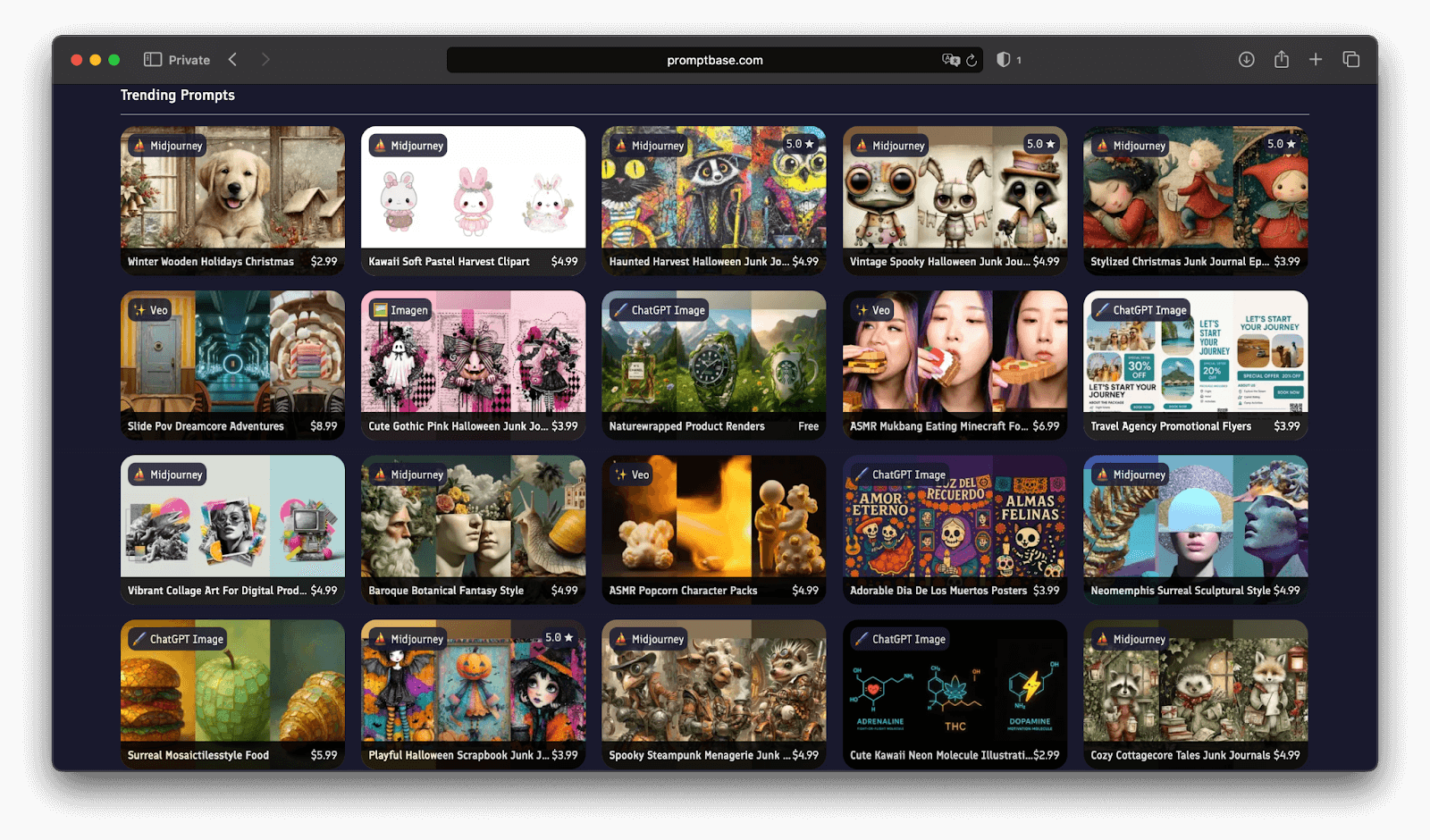Screen dimensions: 1430x840
Task: Click the sidebar toggle icon
Action: 153,60
